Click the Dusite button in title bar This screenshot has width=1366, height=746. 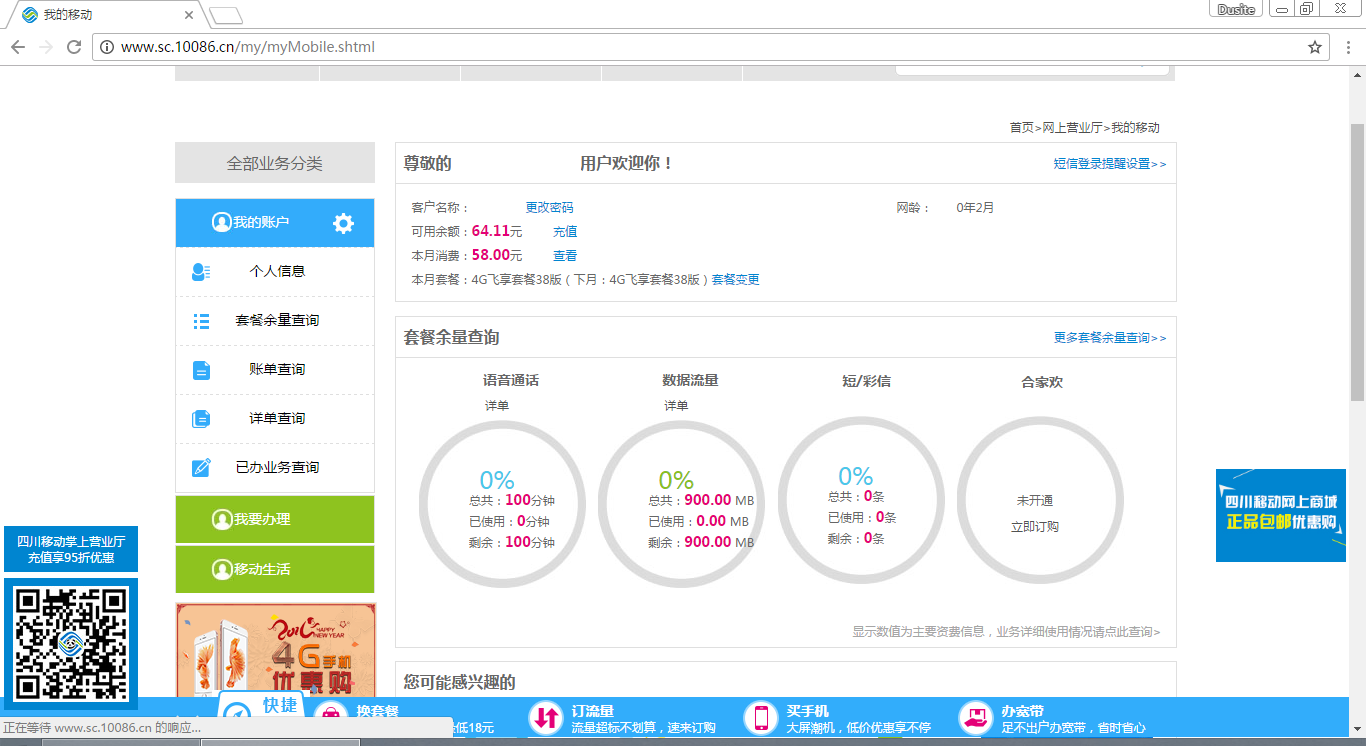(x=1236, y=9)
